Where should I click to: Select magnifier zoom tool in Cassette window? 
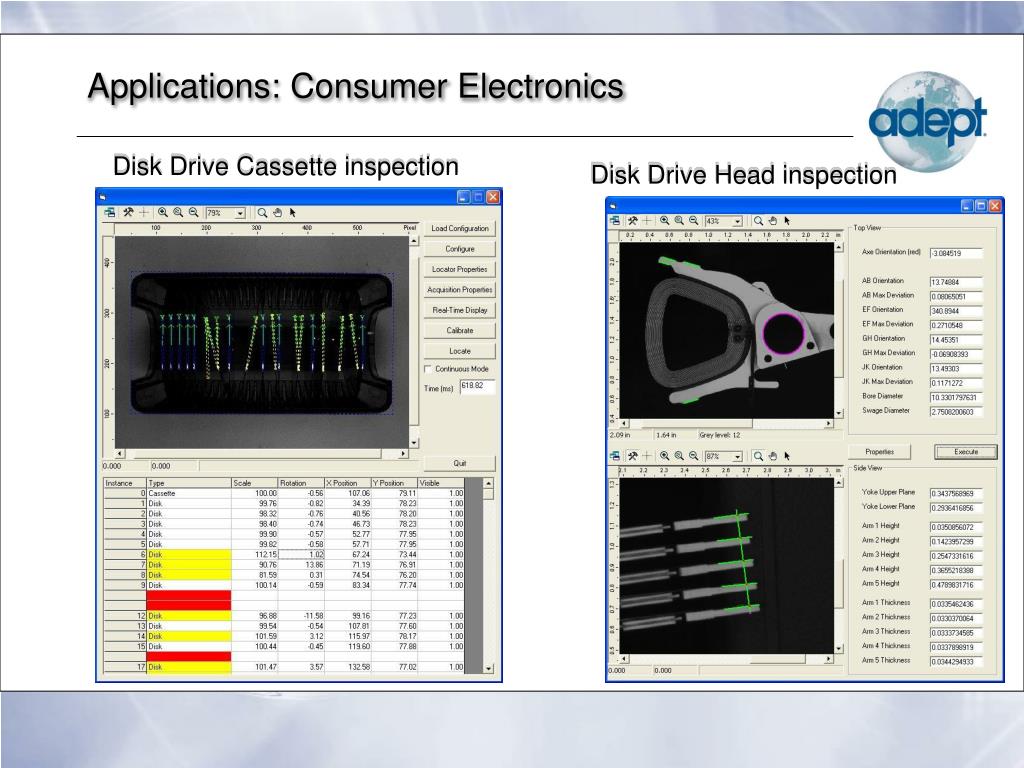click(262, 213)
